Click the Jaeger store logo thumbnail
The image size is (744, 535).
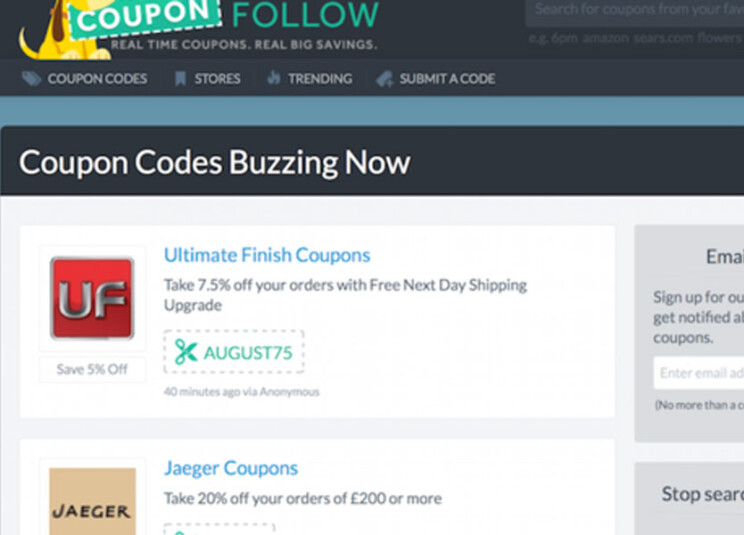click(x=93, y=501)
